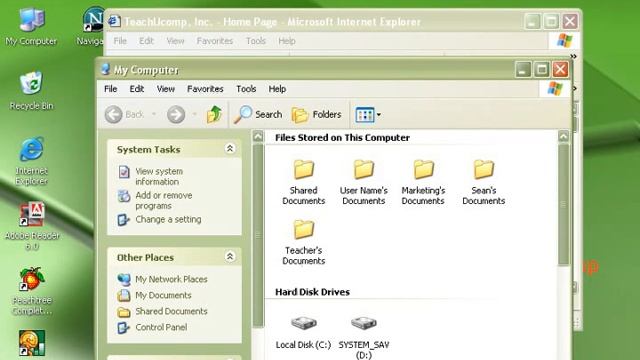640x360 pixels.
Task: Click Files Stored on This Computer heading
Action: click(342, 138)
